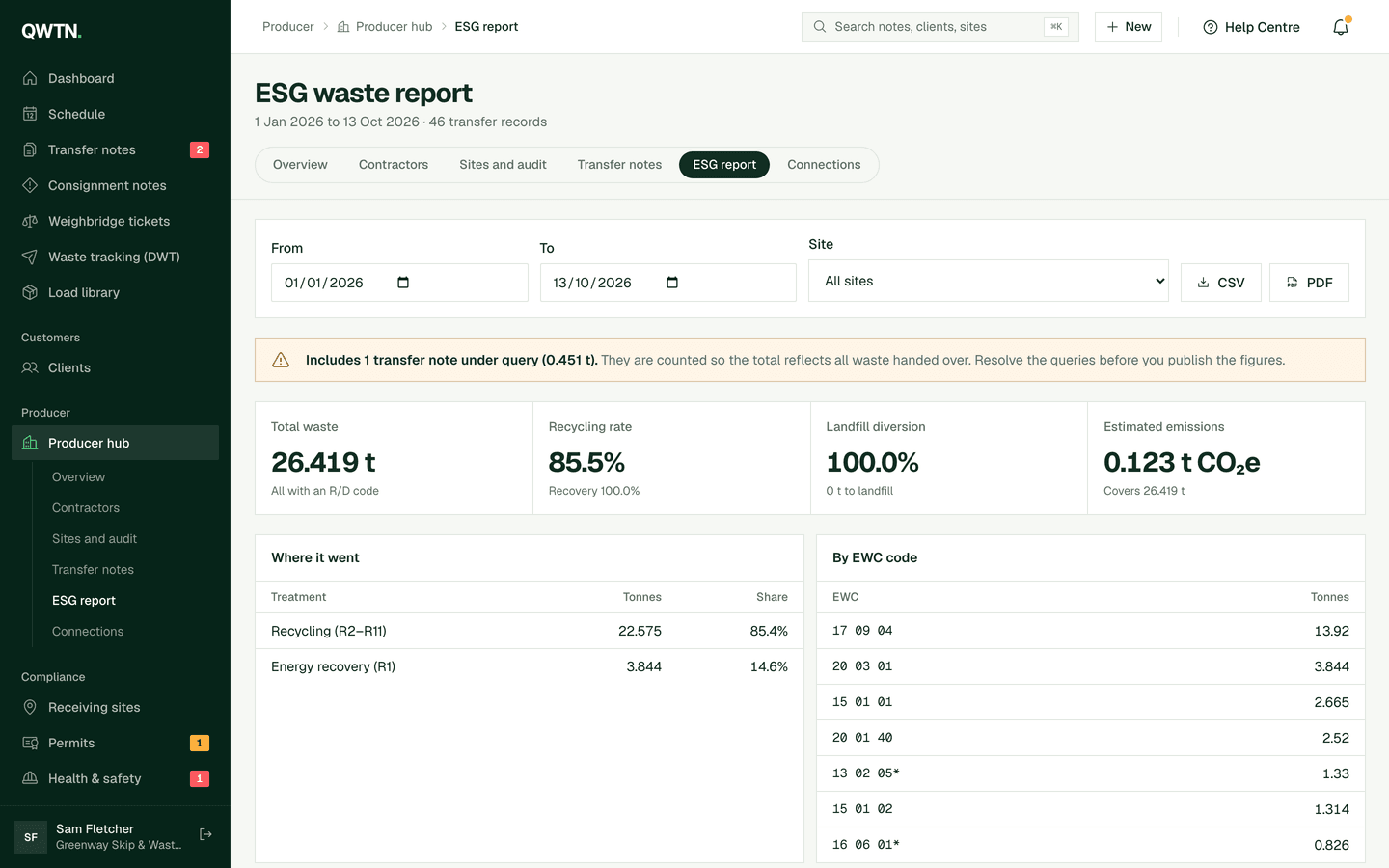Select the Producer hub sidebar section

(x=115, y=443)
